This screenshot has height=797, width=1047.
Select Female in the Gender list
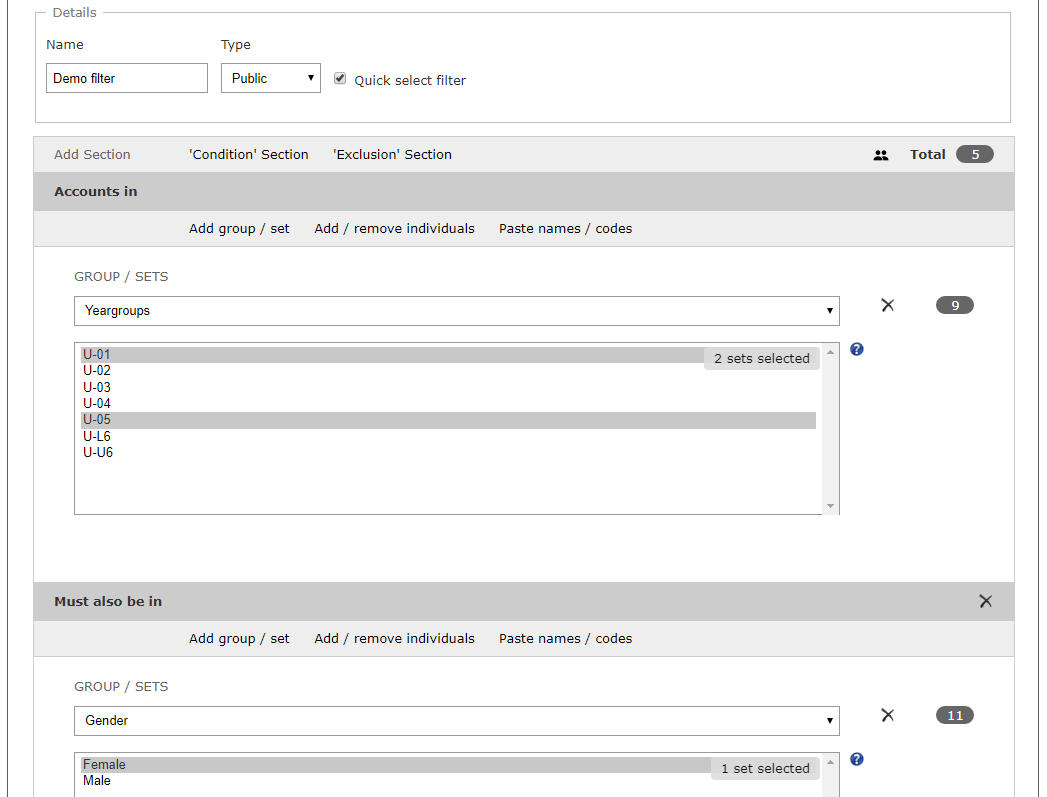click(x=449, y=764)
